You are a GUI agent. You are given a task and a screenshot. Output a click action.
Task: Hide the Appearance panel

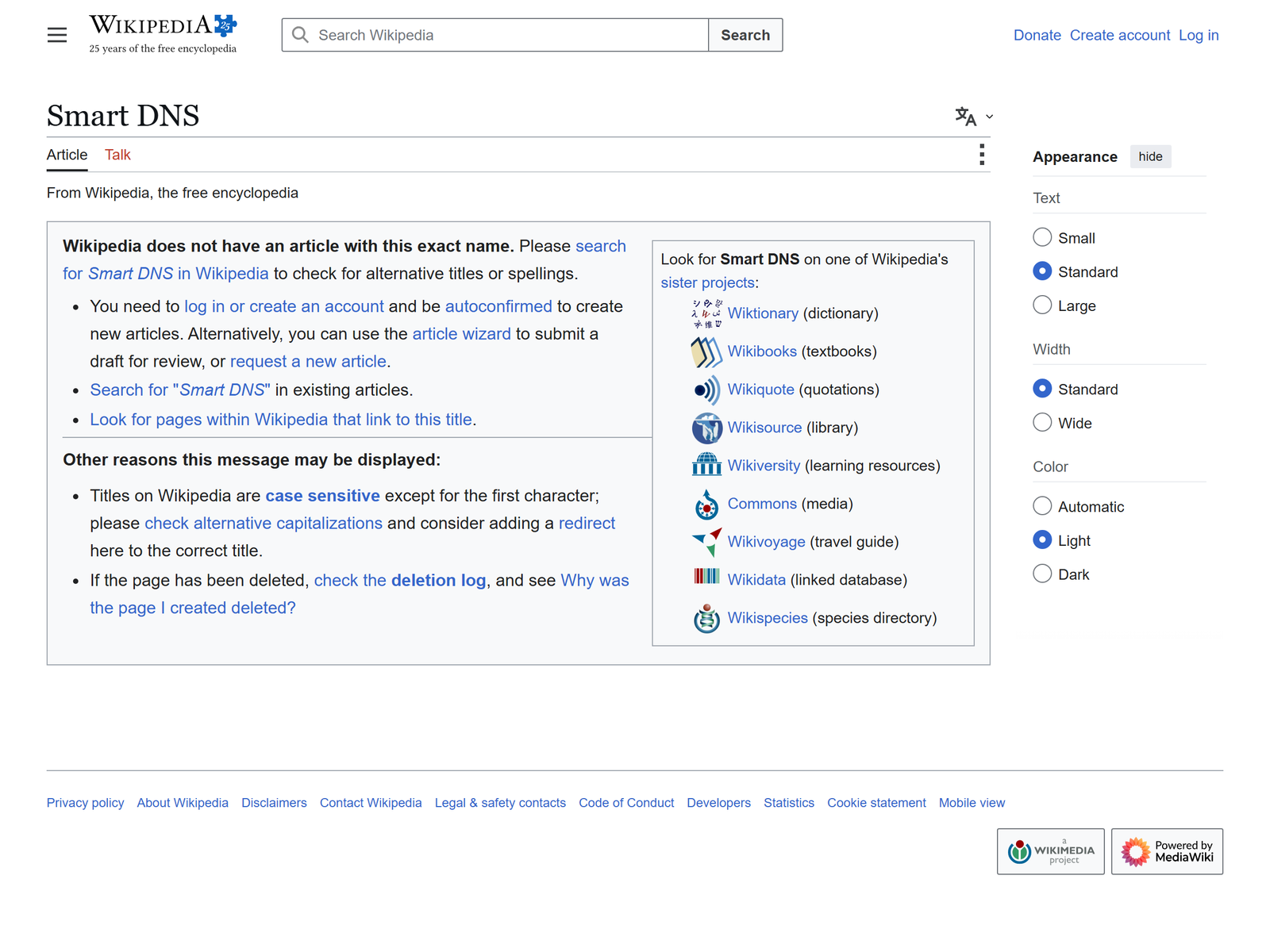[x=1150, y=156]
